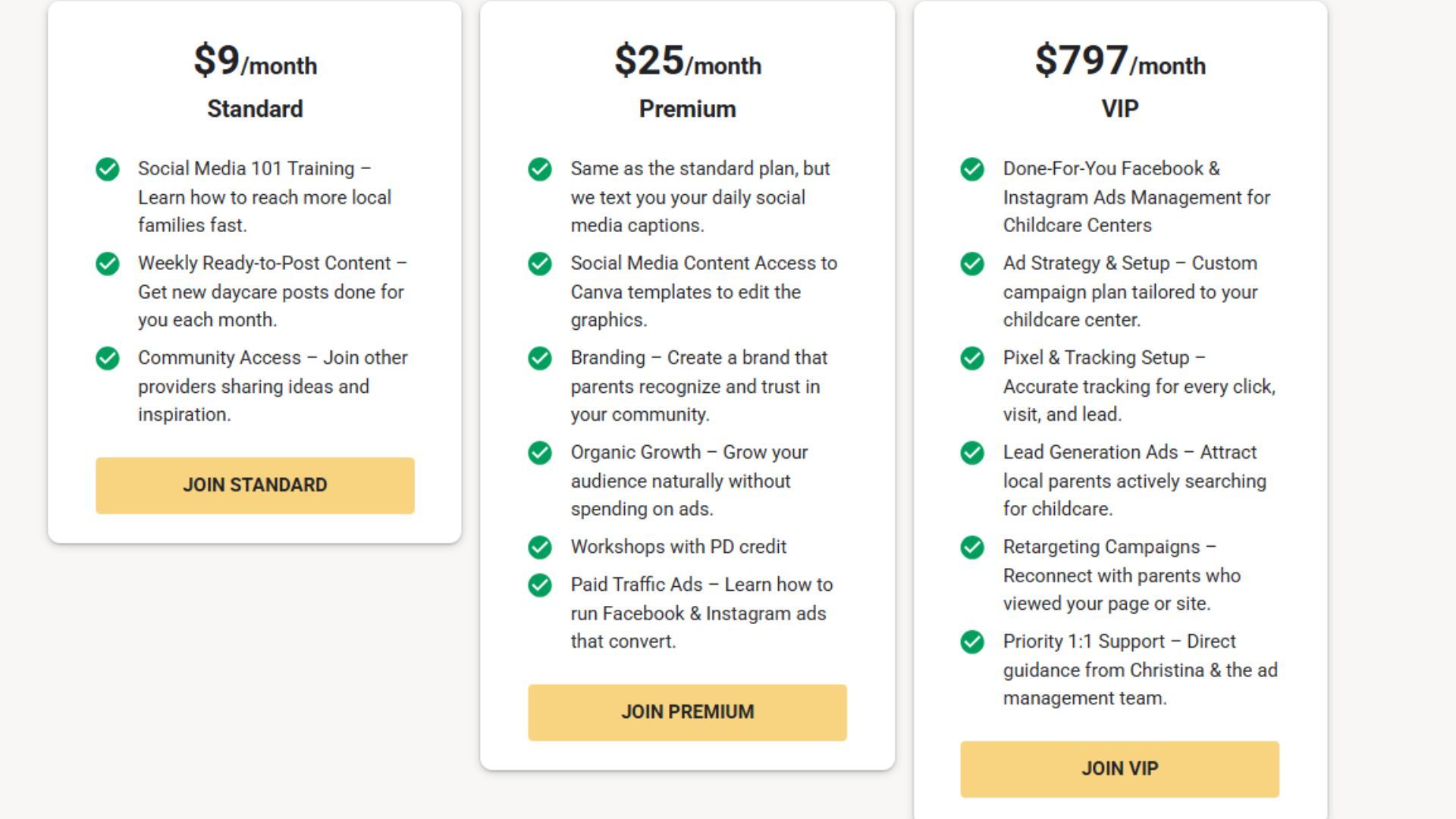Click the Branding feature checkmark icon
The width and height of the screenshot is (1456, 819).
pyautogui.click(x=540, y=358)
